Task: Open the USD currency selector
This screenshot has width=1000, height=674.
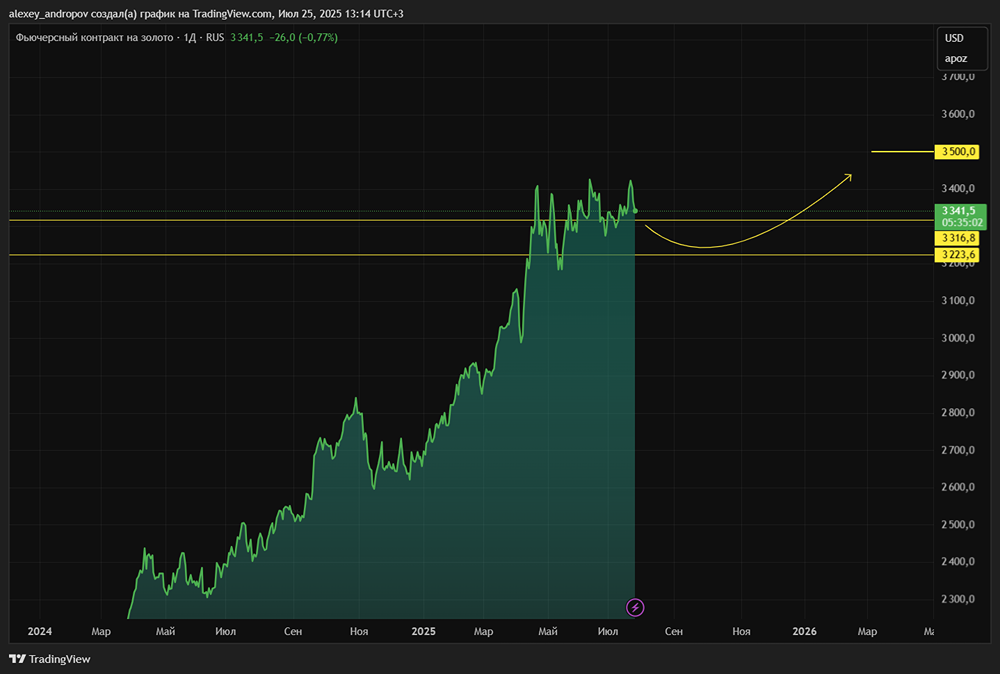Action: (954, 38)
